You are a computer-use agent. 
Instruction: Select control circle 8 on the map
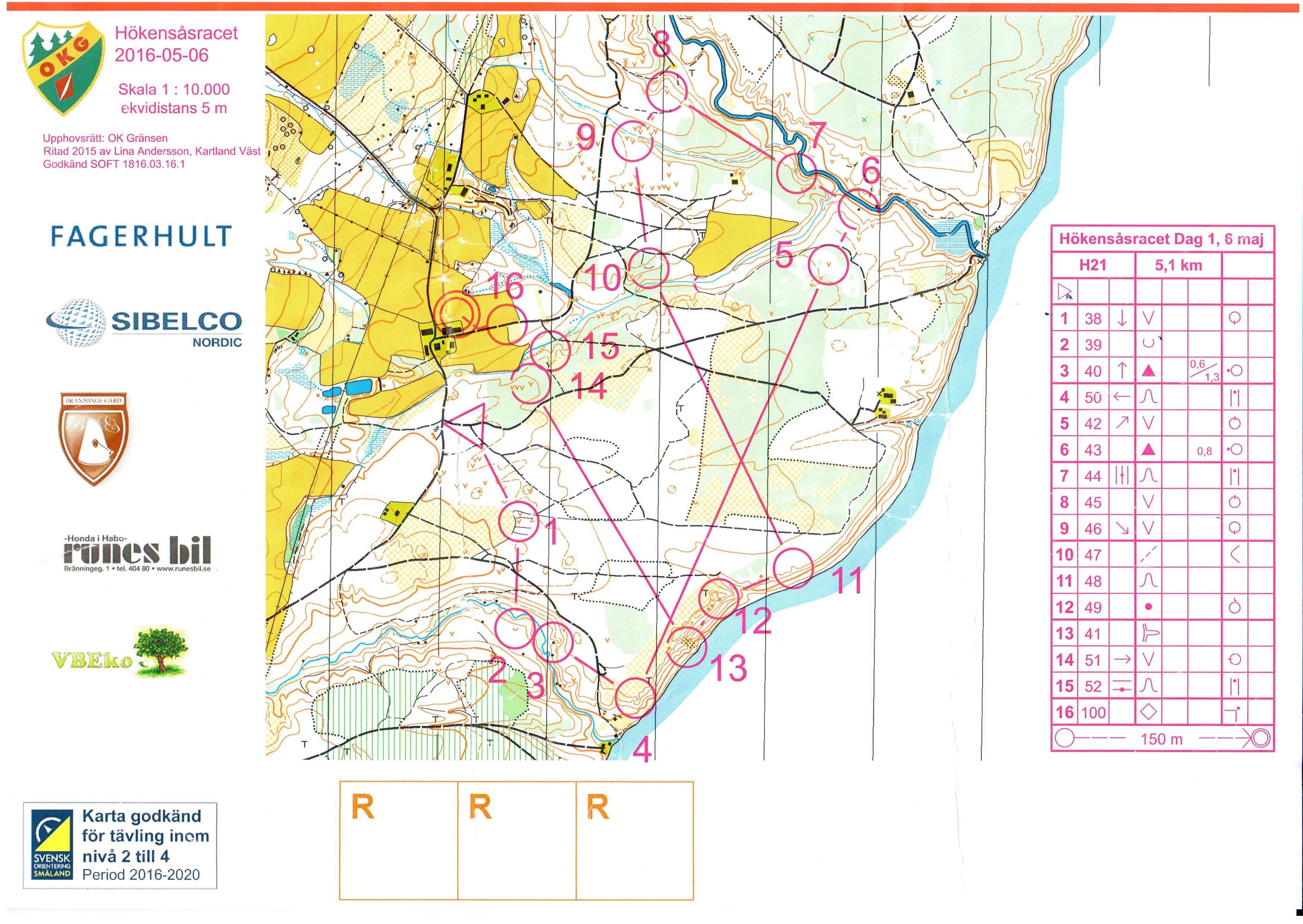point(667,92)
